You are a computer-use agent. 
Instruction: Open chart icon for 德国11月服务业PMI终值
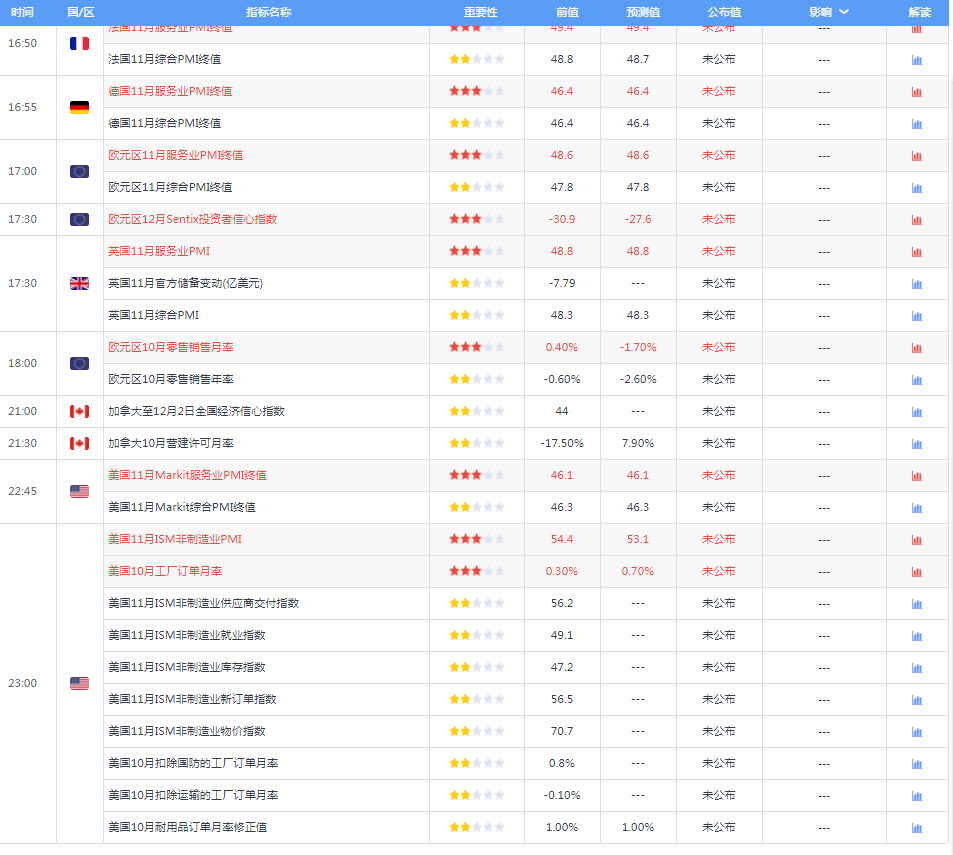[917, 92]
